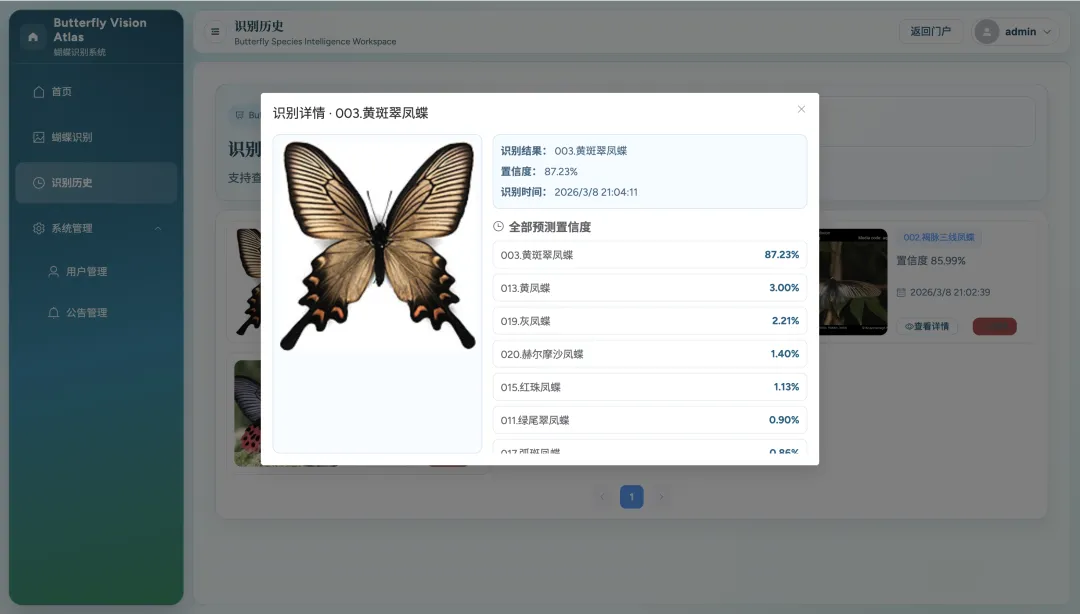Click the 002 species tag on the right card
The width and height of the screenshot is (1080, 614).
(x=939, y=237)
